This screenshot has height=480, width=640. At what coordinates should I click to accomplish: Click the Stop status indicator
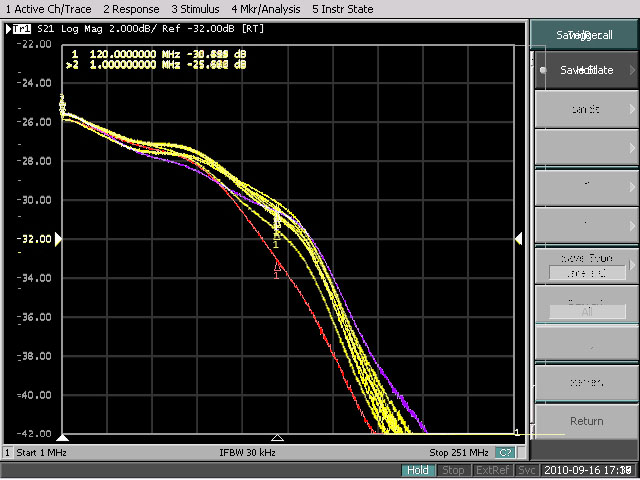[453, 470]
